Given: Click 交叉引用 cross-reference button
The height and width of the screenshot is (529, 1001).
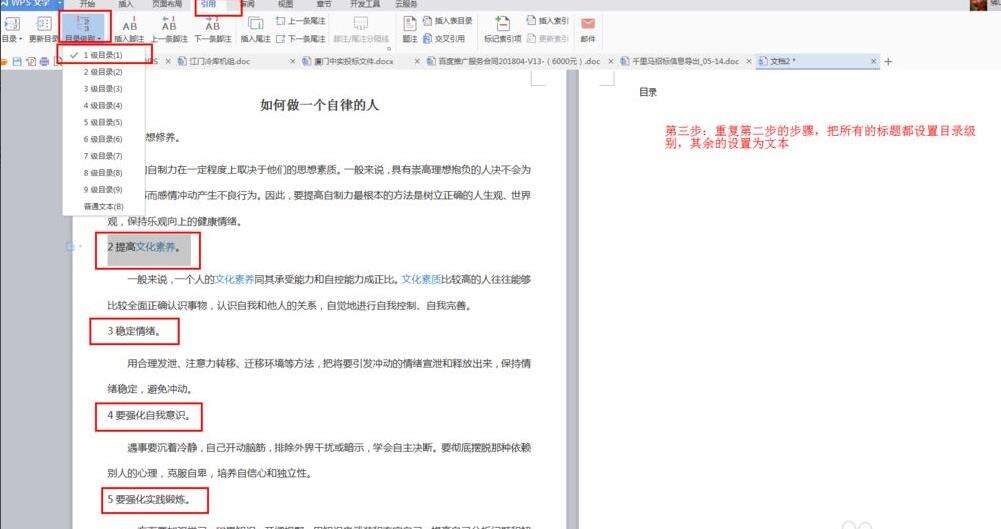Looking at the screenshot, I should tap(444, 39).
